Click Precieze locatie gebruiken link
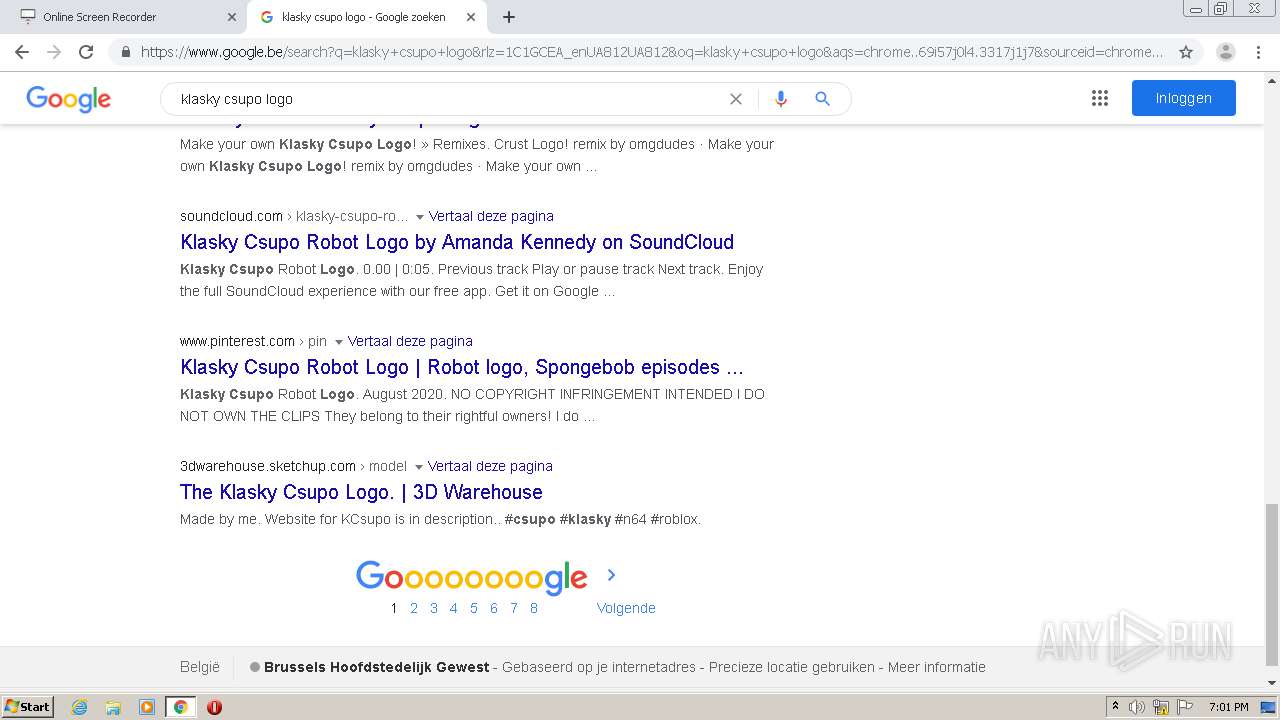 pyautogui.click(x=792, y=667)
